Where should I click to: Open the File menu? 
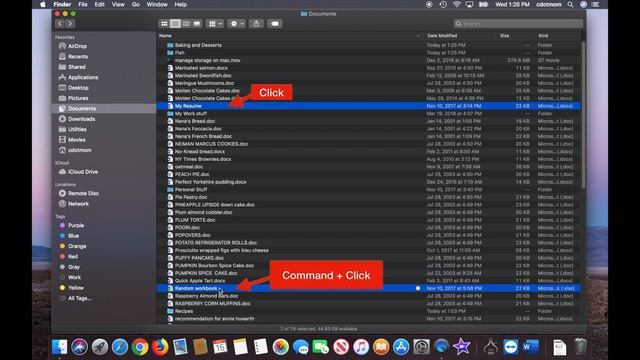tap(83, 4)
